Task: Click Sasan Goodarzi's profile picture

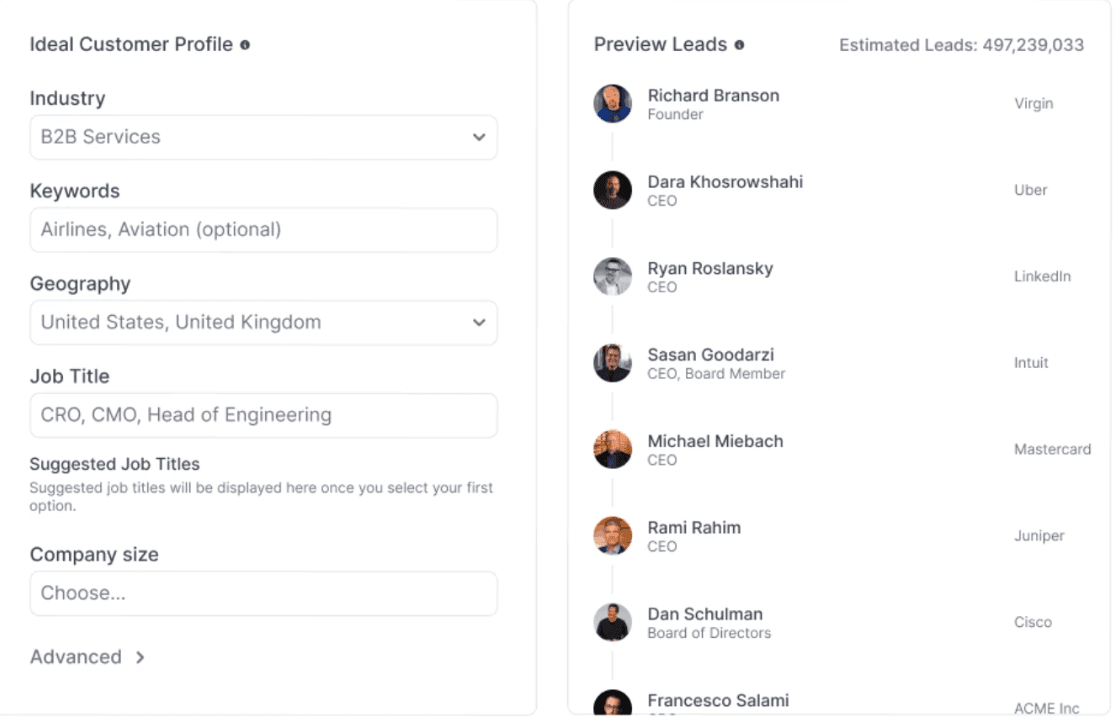Action: pyautogui.click(x=612, y=363)
